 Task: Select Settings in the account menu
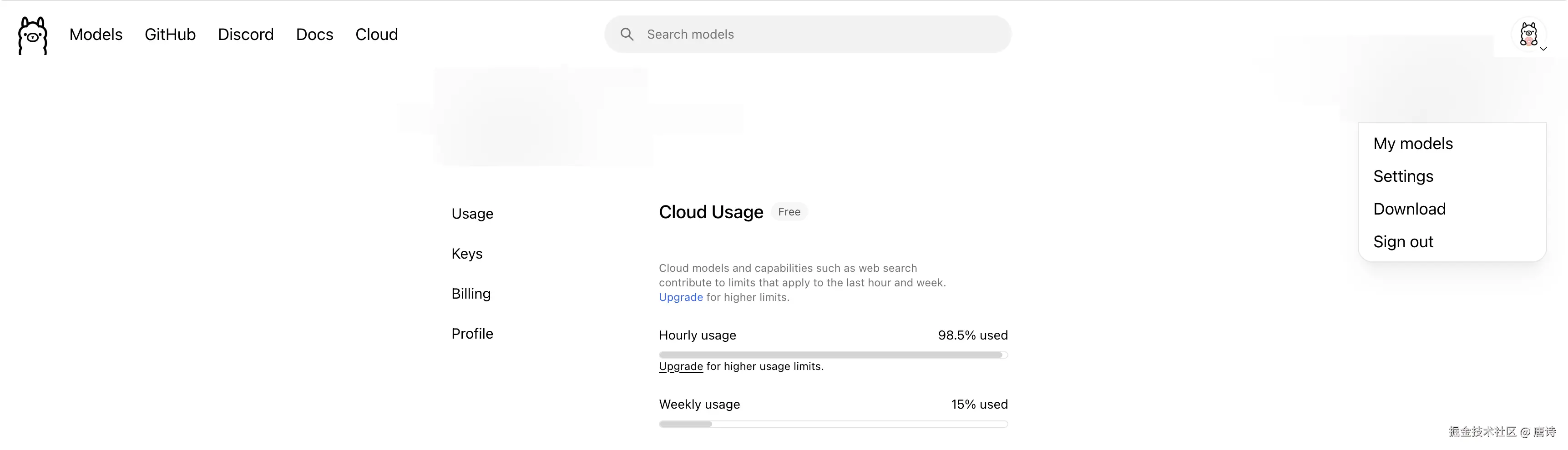coord(1403,176)
